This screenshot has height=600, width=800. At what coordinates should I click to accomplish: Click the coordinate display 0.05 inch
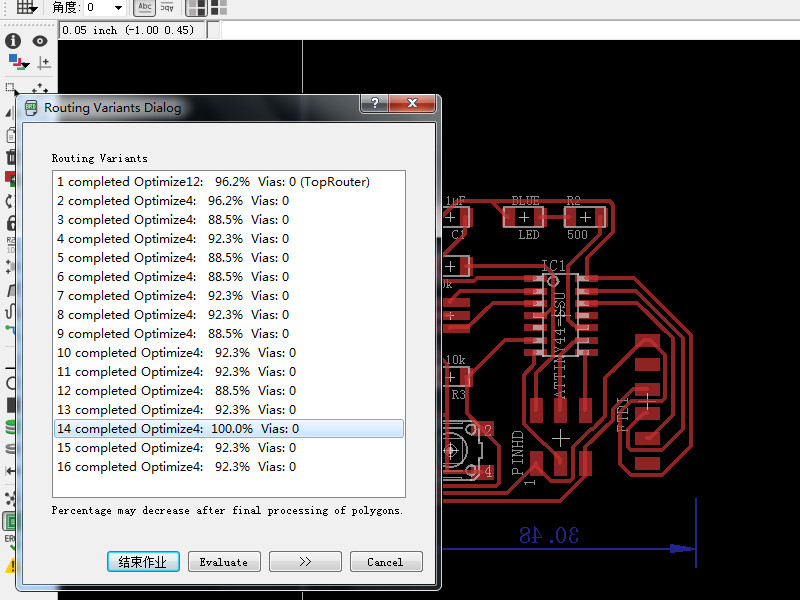(128, 30)
